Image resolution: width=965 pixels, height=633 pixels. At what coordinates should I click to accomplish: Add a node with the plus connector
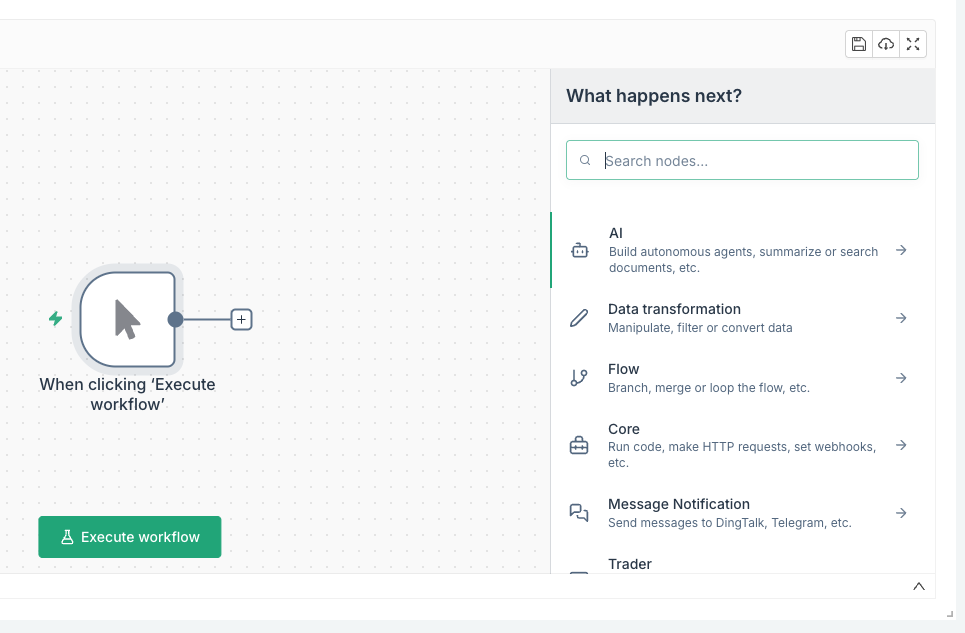tap(240, 319)
